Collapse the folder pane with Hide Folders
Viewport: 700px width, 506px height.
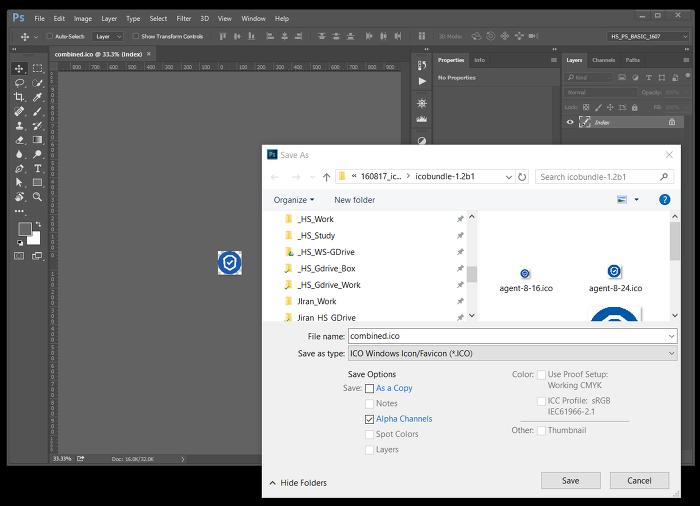pos(298,482)
